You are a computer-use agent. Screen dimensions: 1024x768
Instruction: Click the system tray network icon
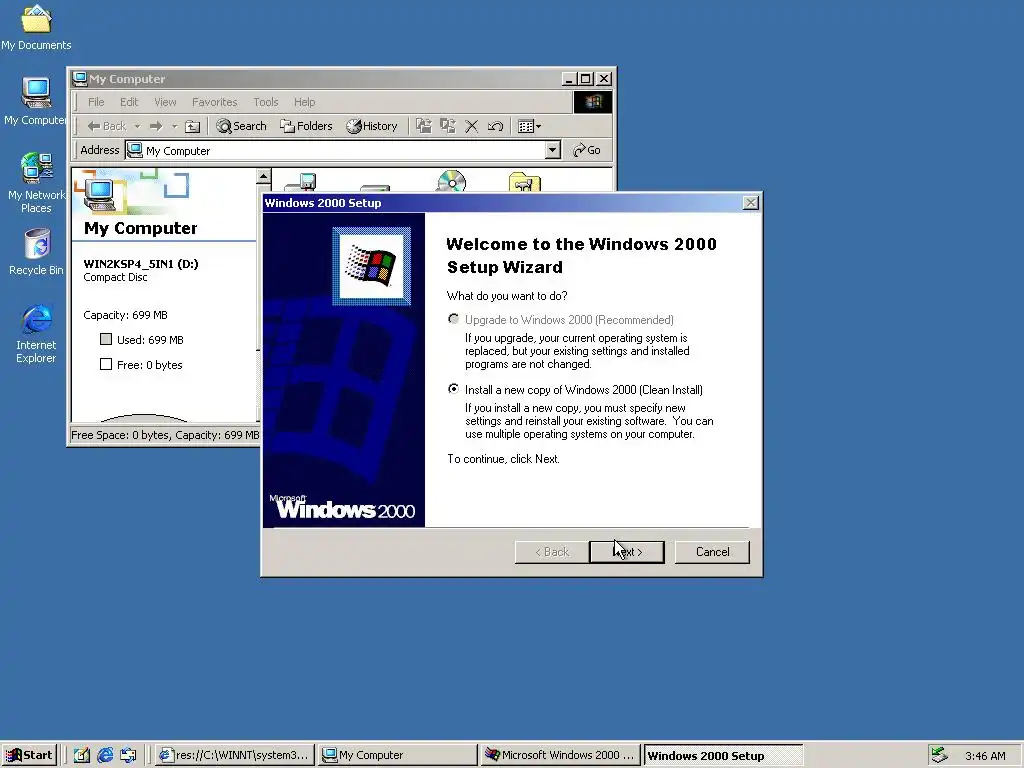tap(938, 755)
